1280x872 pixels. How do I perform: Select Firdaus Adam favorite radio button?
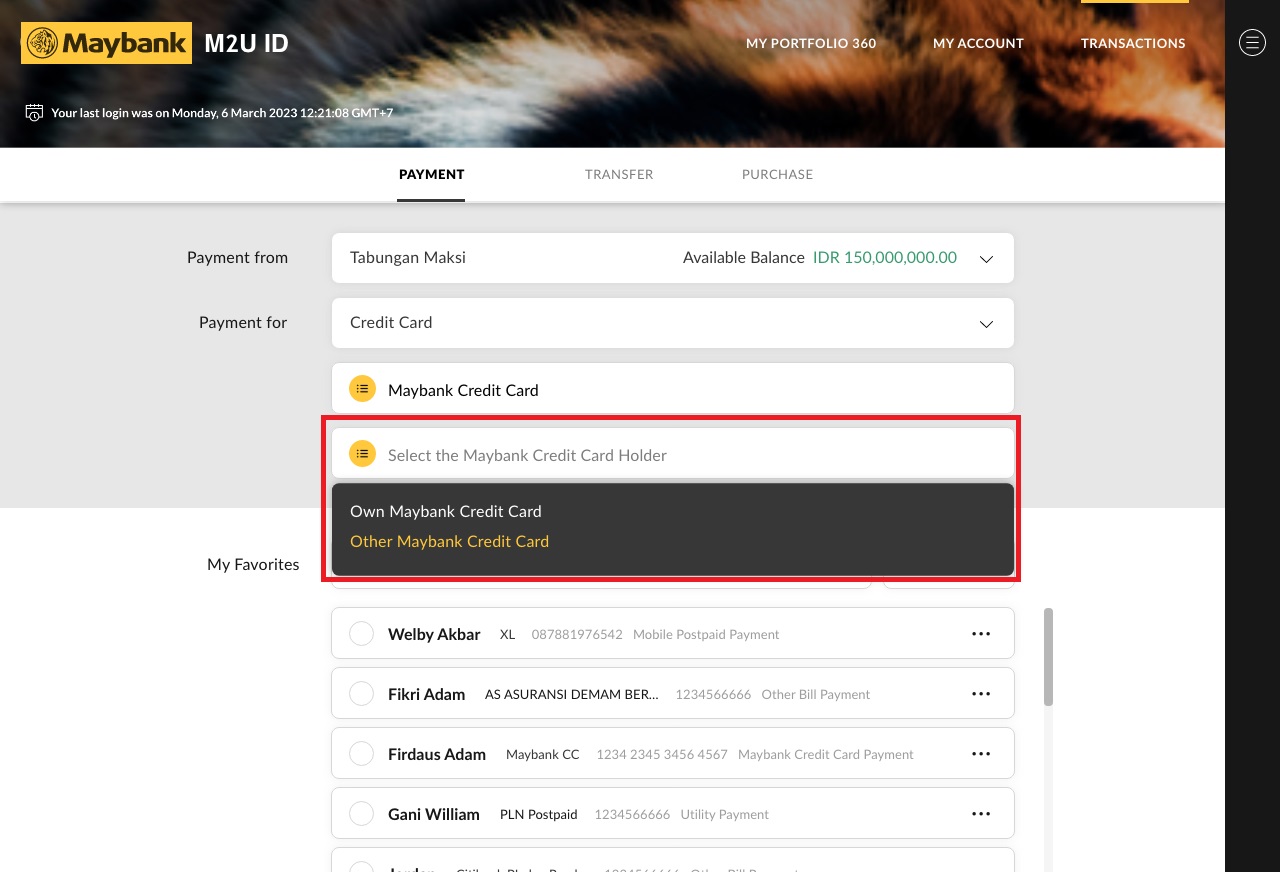point(361,754)
